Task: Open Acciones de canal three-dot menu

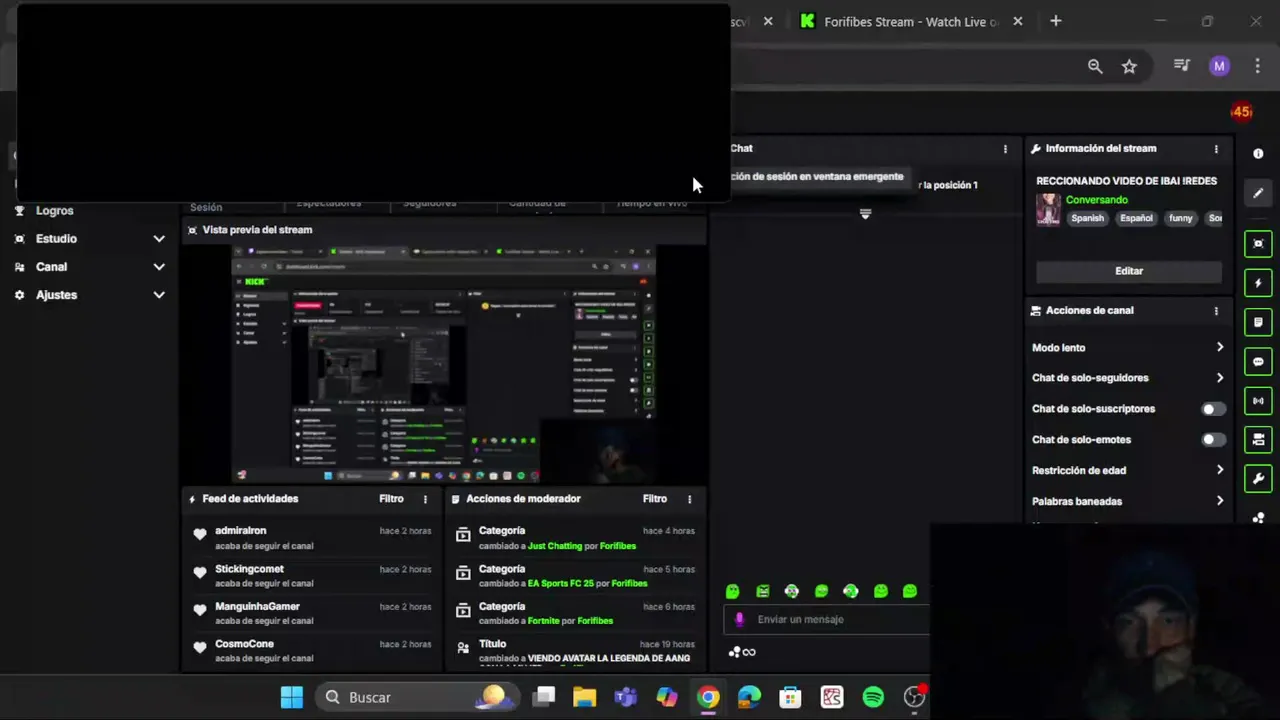Action: coord(1216,311)
